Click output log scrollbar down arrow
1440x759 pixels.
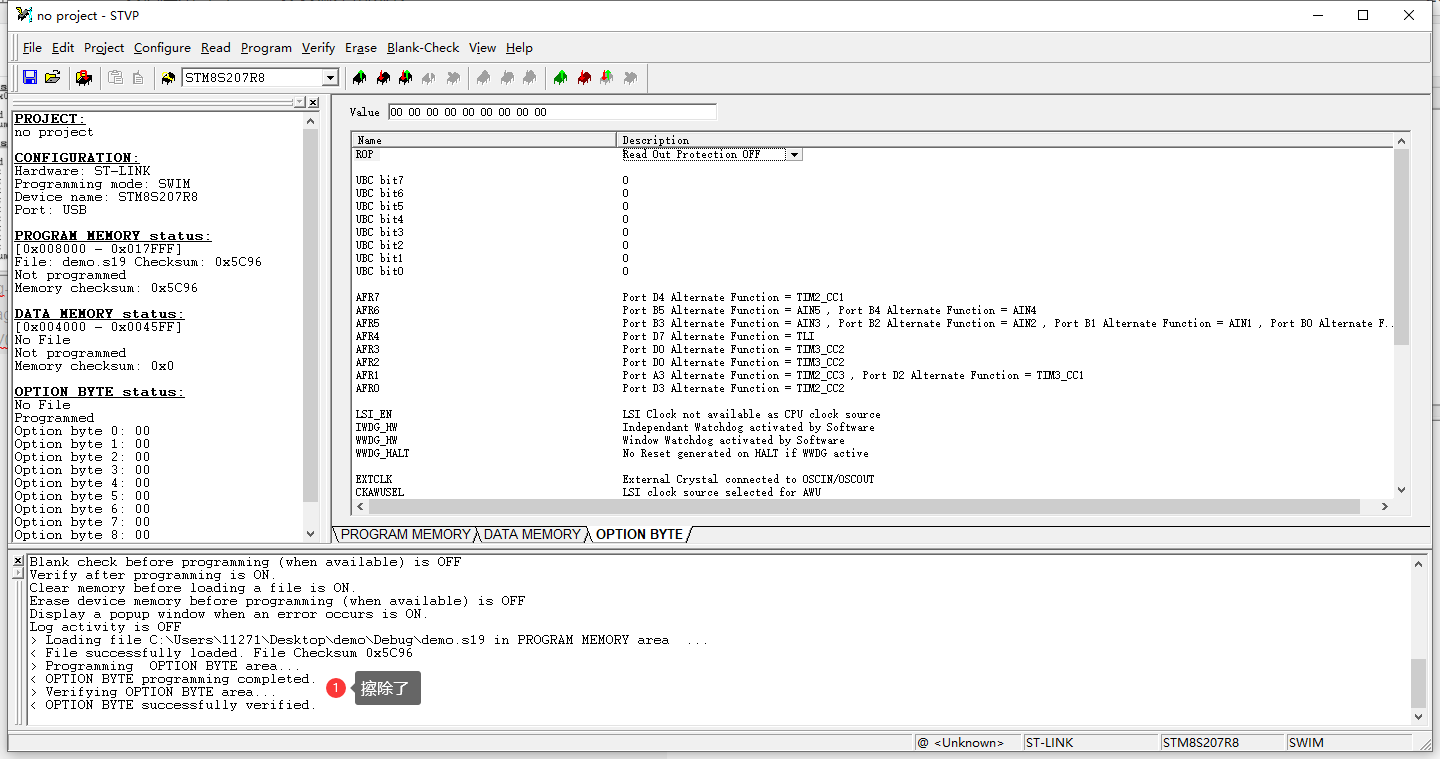(1418, 716)
